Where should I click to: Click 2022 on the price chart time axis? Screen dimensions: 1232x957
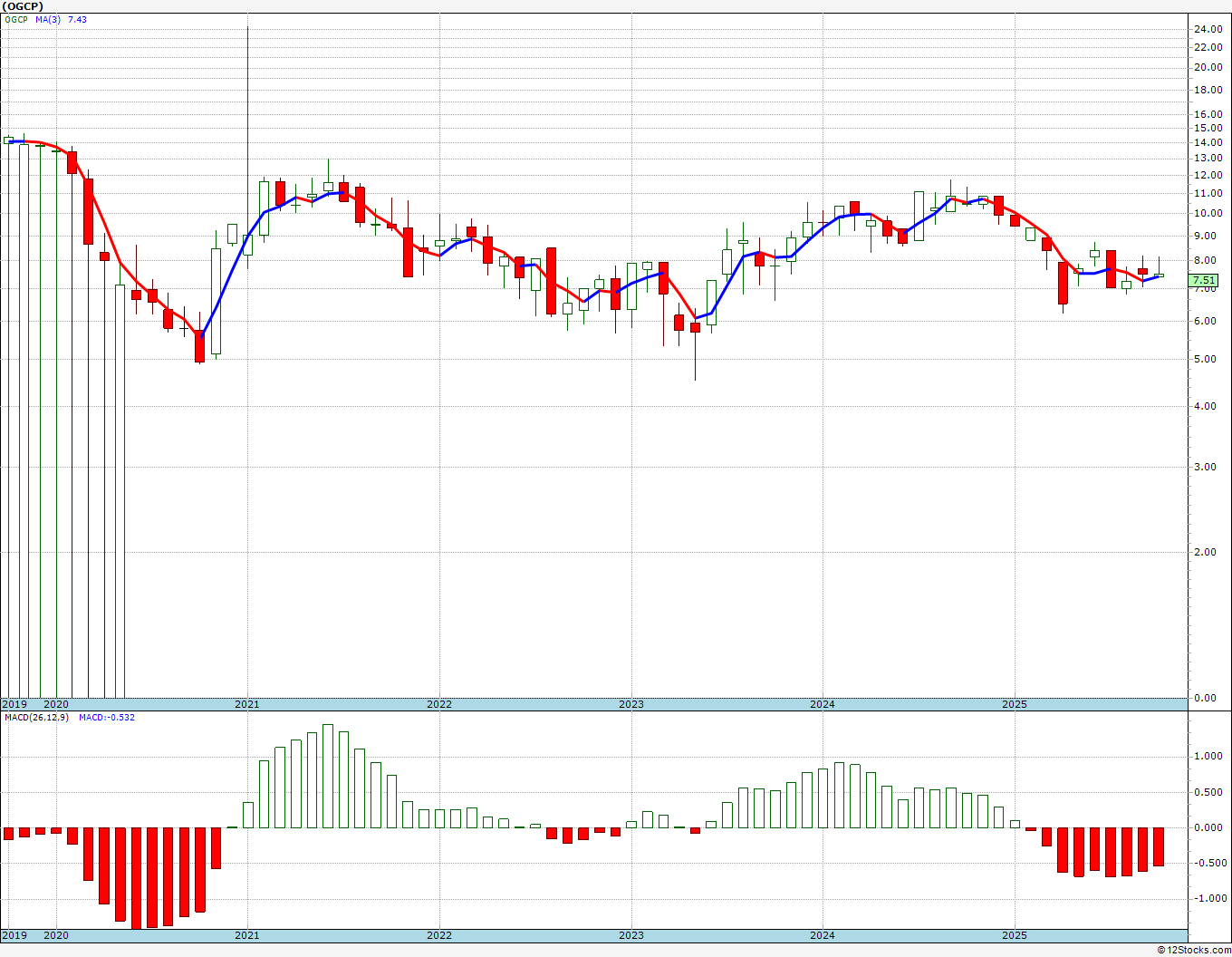click(439, 704)
